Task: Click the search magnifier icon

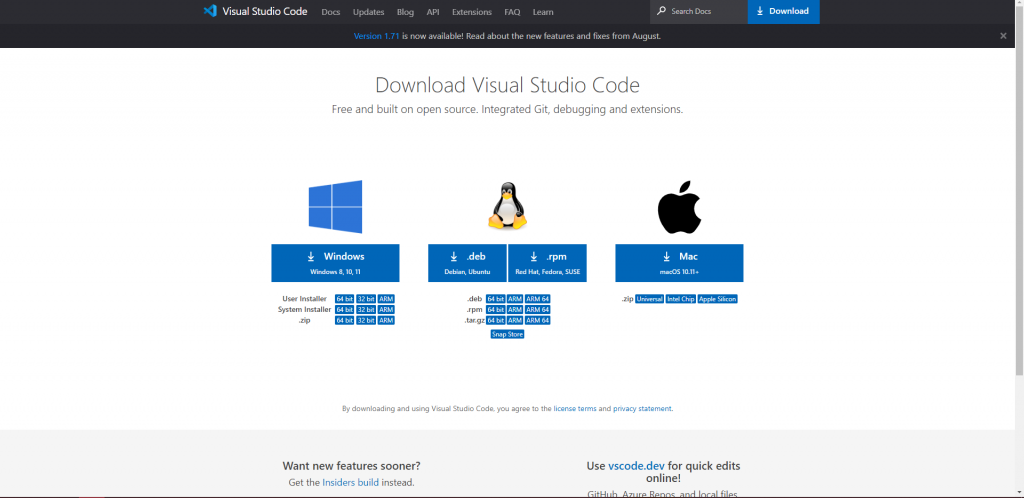Action: (x=661, y=11)
